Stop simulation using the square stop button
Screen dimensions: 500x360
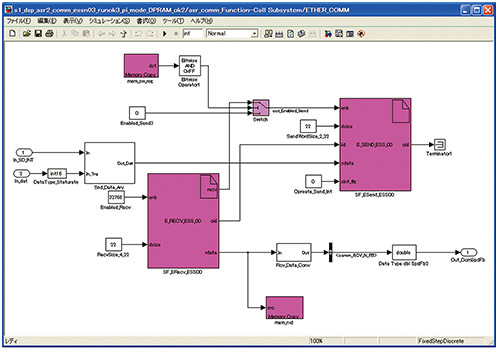[176, 34]
